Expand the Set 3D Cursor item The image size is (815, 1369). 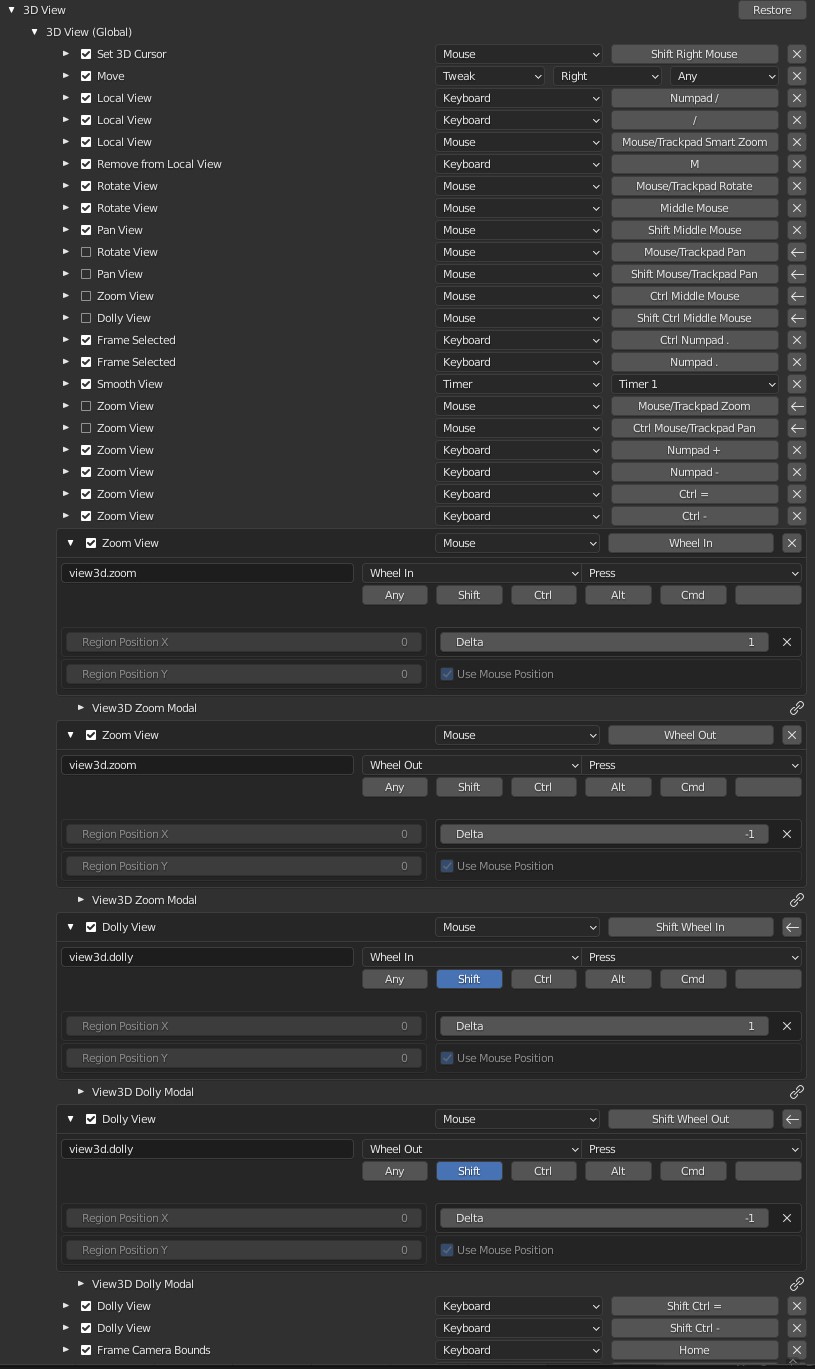point(66,54)
